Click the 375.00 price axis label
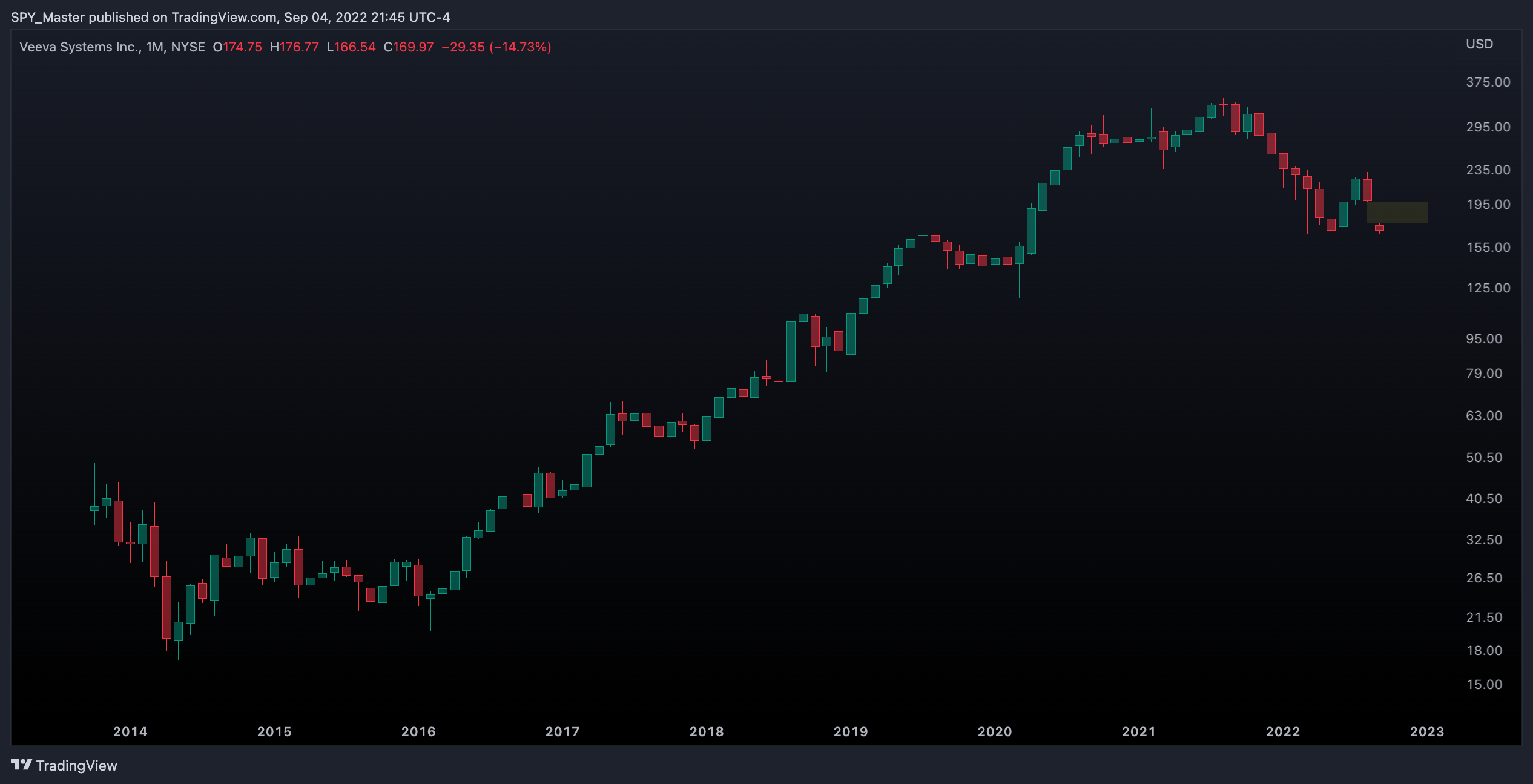 pos(1488,82)
